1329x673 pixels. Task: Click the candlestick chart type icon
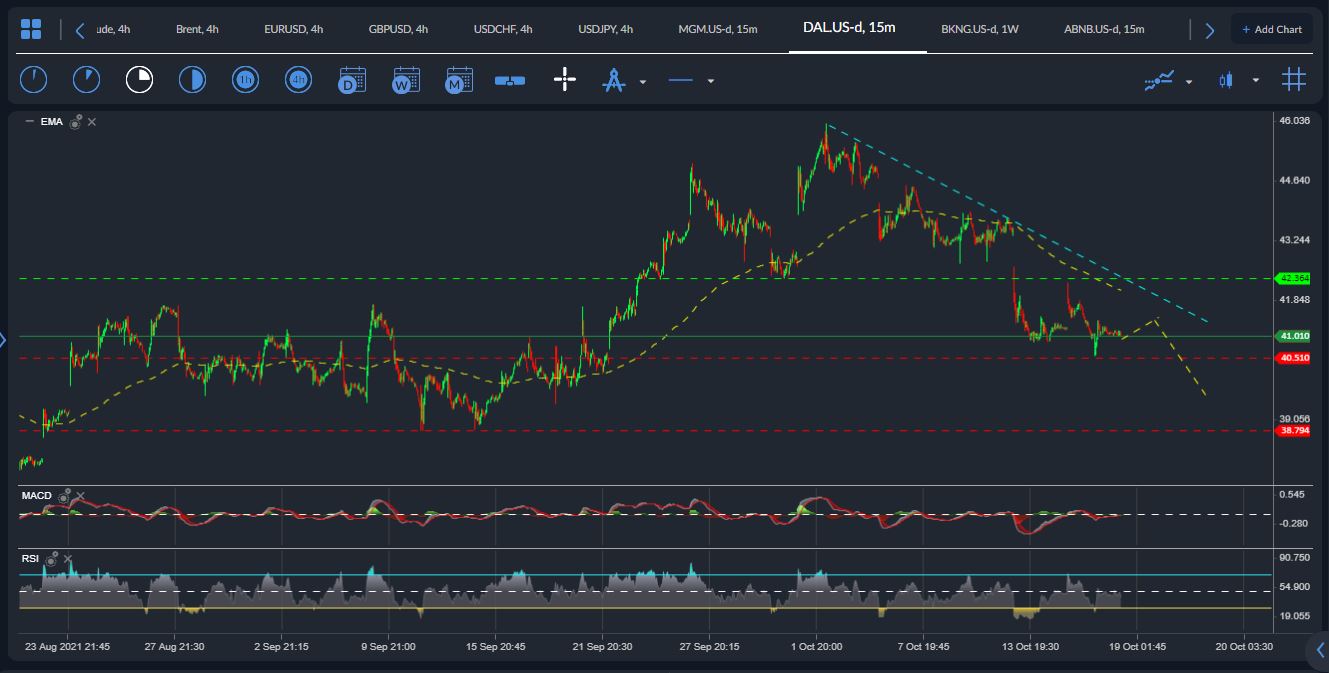[x=1226, y=80]
